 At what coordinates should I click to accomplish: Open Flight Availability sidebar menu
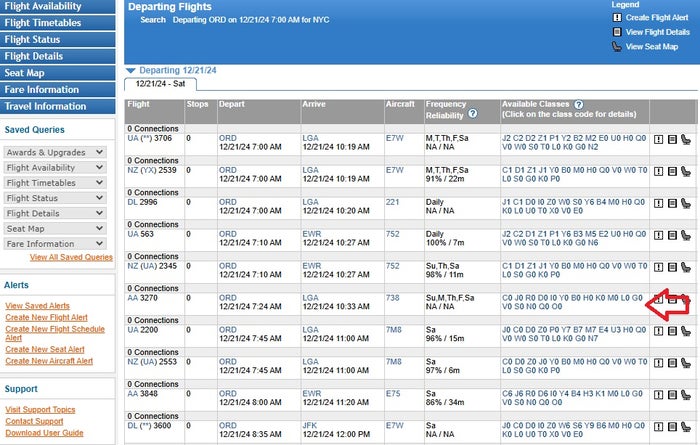[x=58, y=6]
